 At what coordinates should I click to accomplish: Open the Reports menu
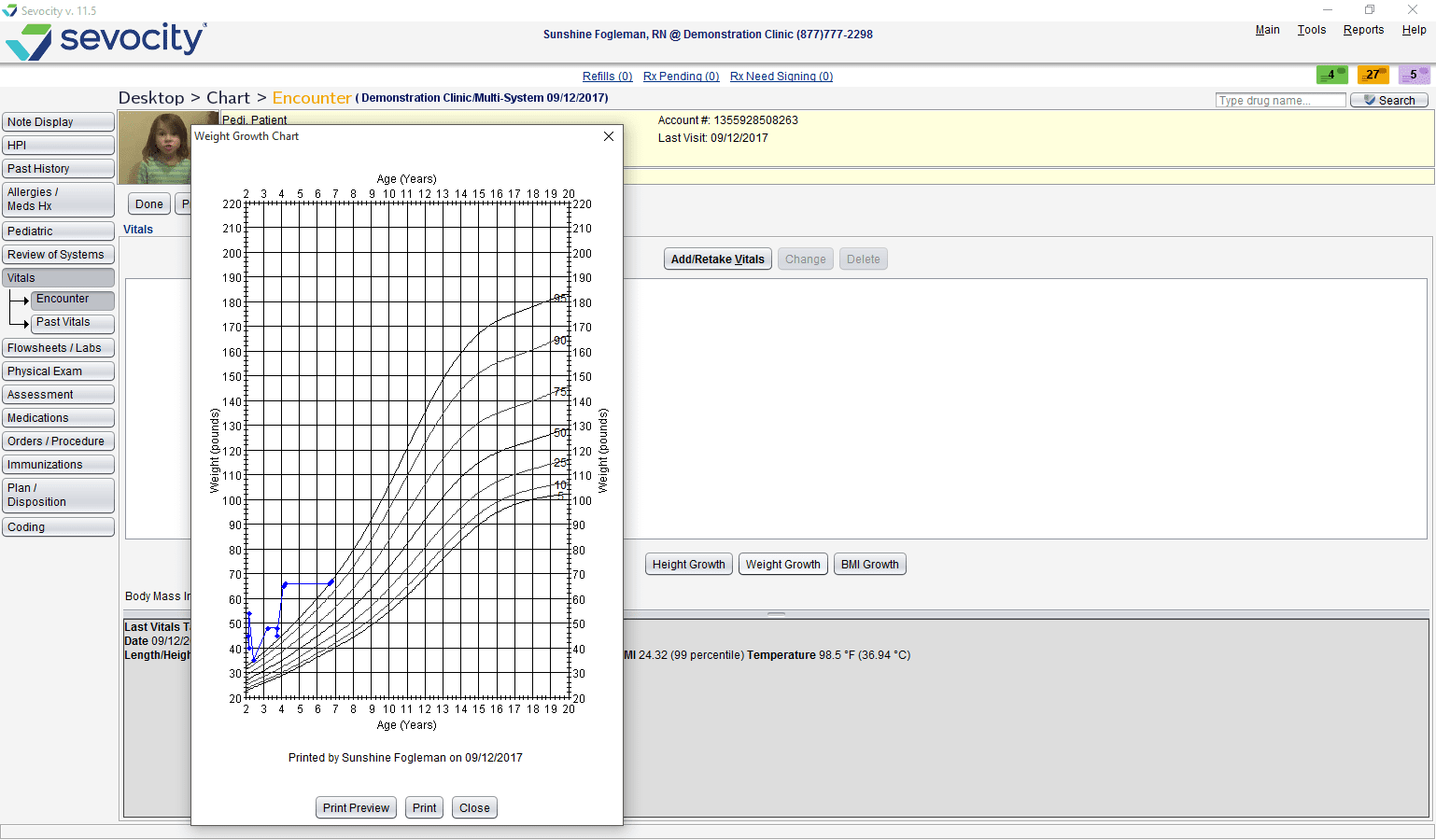1363,30
